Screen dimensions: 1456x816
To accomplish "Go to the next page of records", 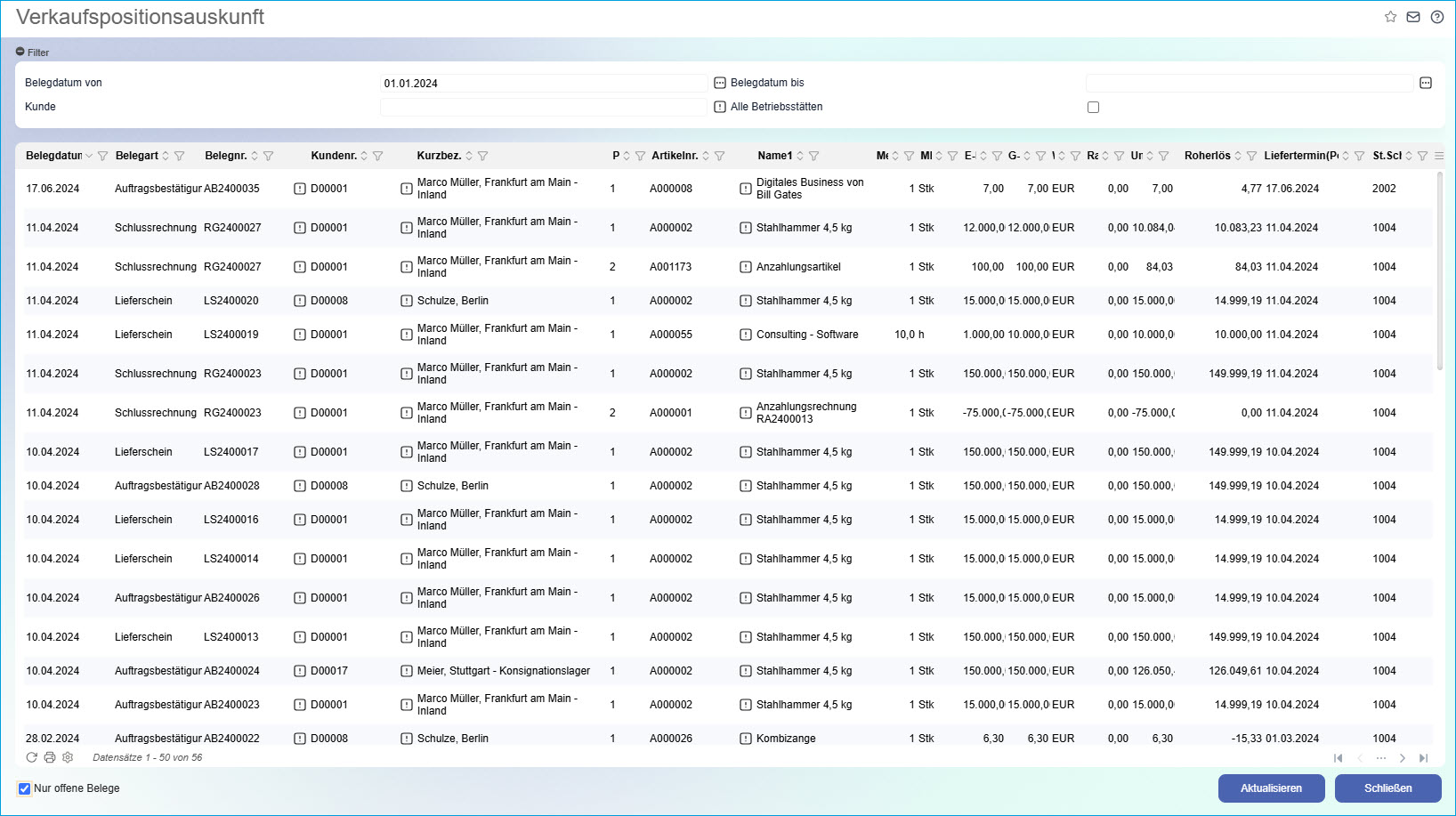I will 1403,758.
